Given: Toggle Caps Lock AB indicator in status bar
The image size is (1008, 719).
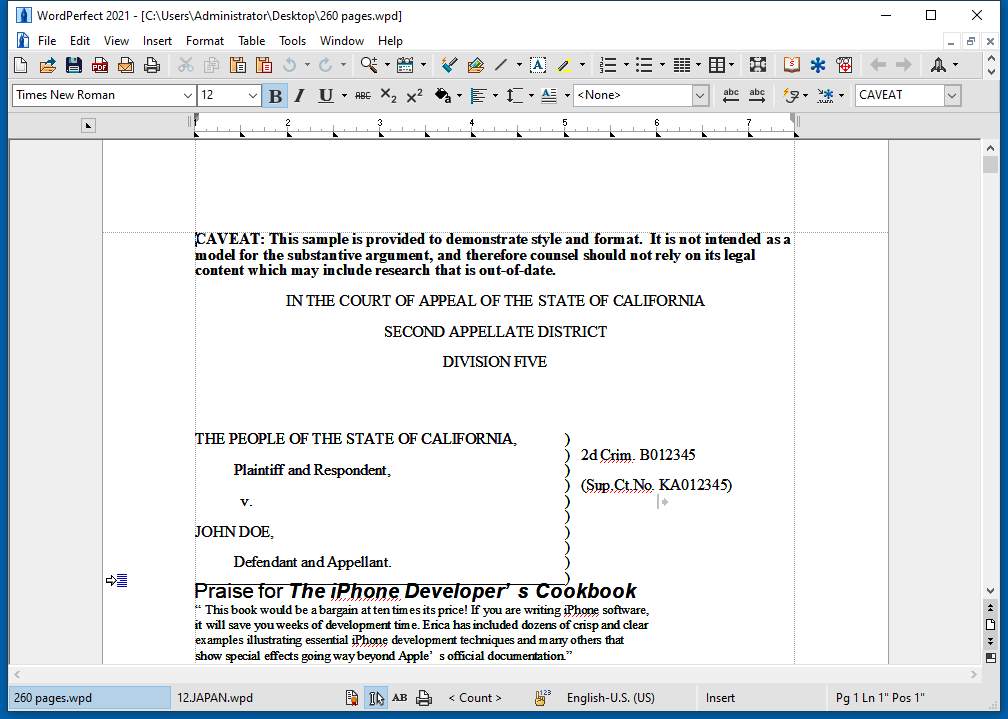Looking at the screenshot, I should pyautogui.click(x=400, y=698).
